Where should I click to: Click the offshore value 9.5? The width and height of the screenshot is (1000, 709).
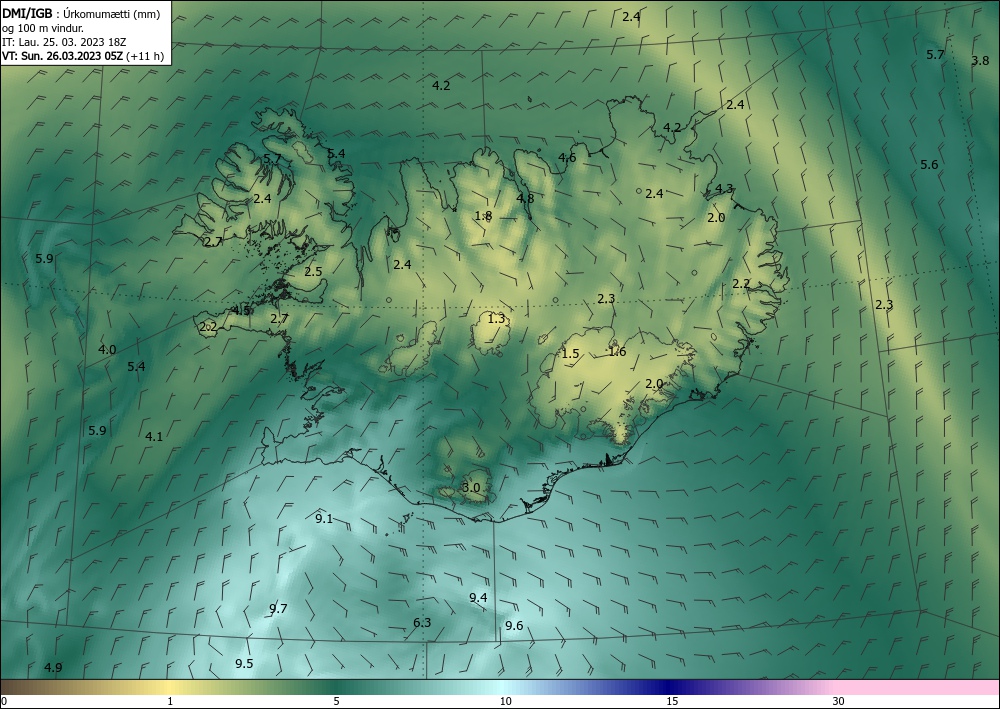[244, 664]
